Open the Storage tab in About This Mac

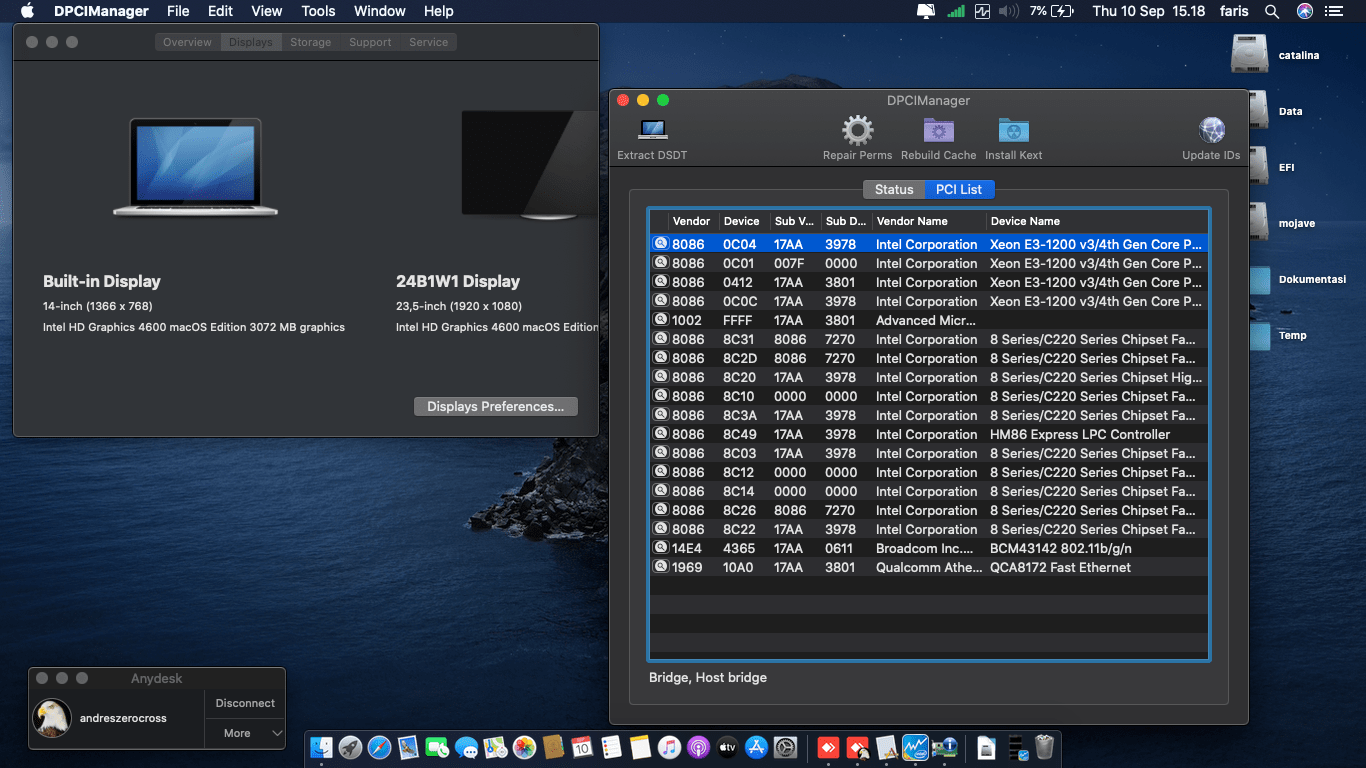tap(311, 42)
